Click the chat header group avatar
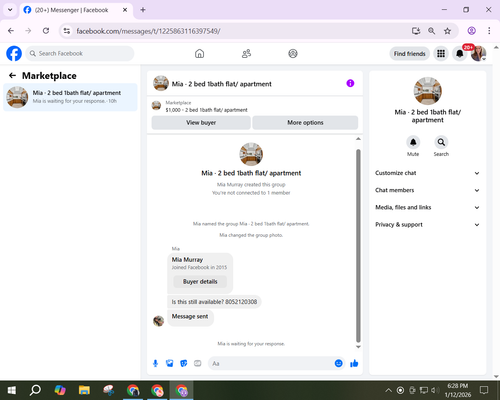 point(161,83)
